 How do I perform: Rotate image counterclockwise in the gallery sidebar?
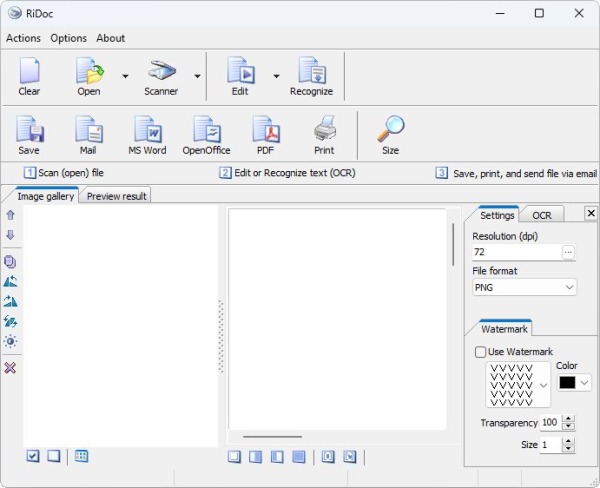(x=10, y=282)
